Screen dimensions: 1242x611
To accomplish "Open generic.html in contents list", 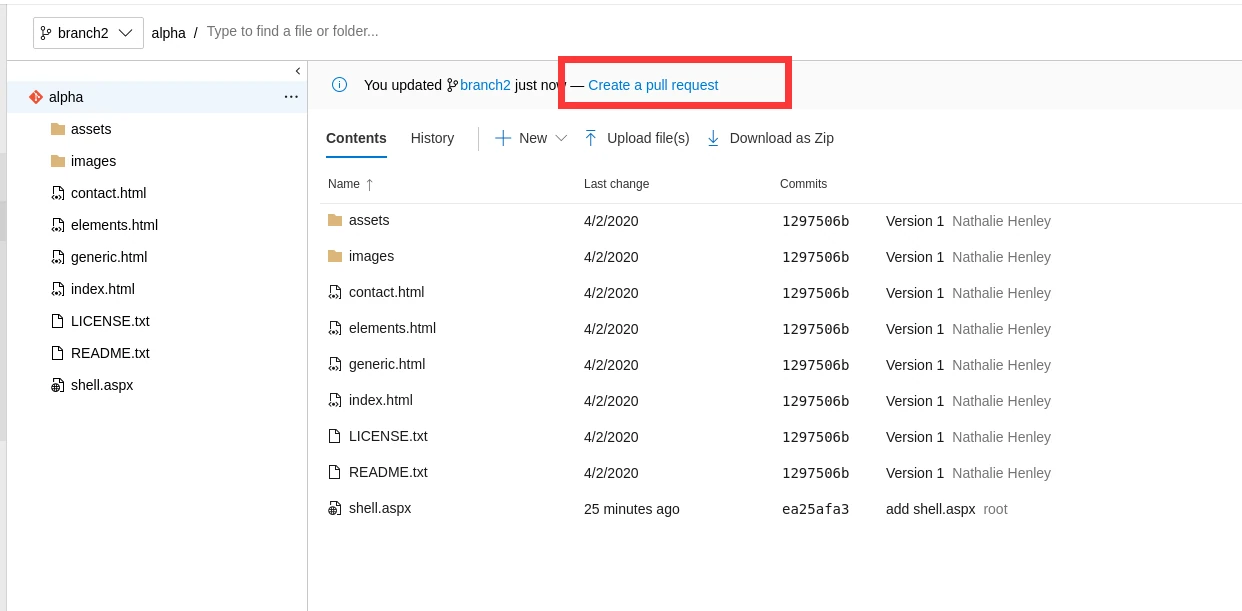I will (x=387, y=364).
